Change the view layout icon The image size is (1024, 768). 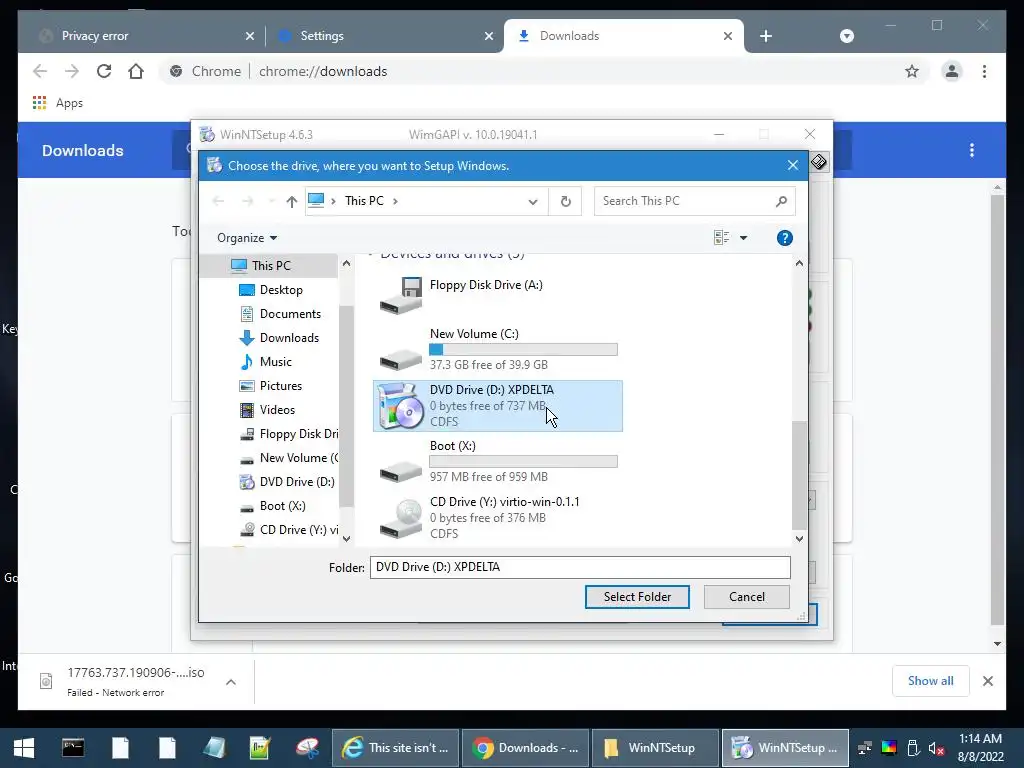(x=722, y=238)
